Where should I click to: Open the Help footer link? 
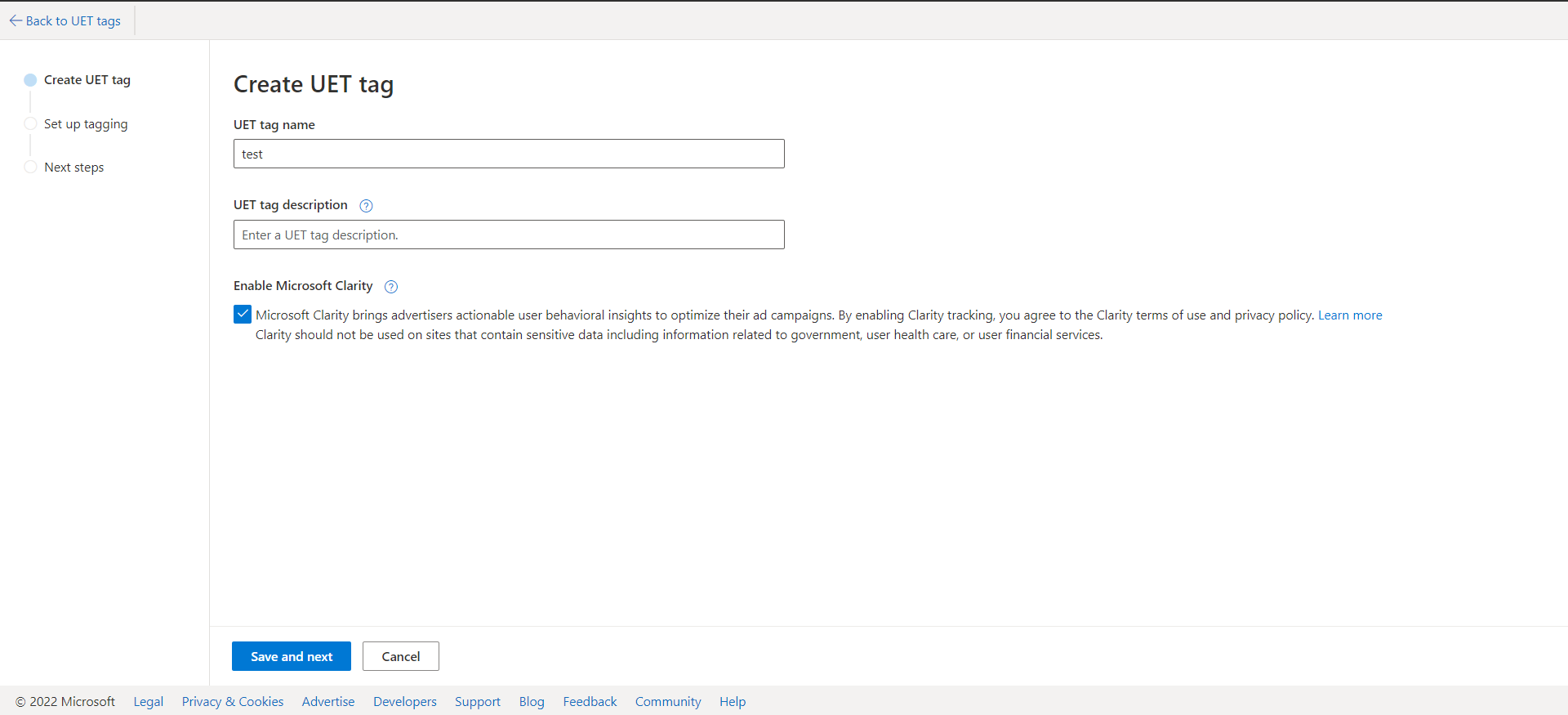tap(733, 702)
